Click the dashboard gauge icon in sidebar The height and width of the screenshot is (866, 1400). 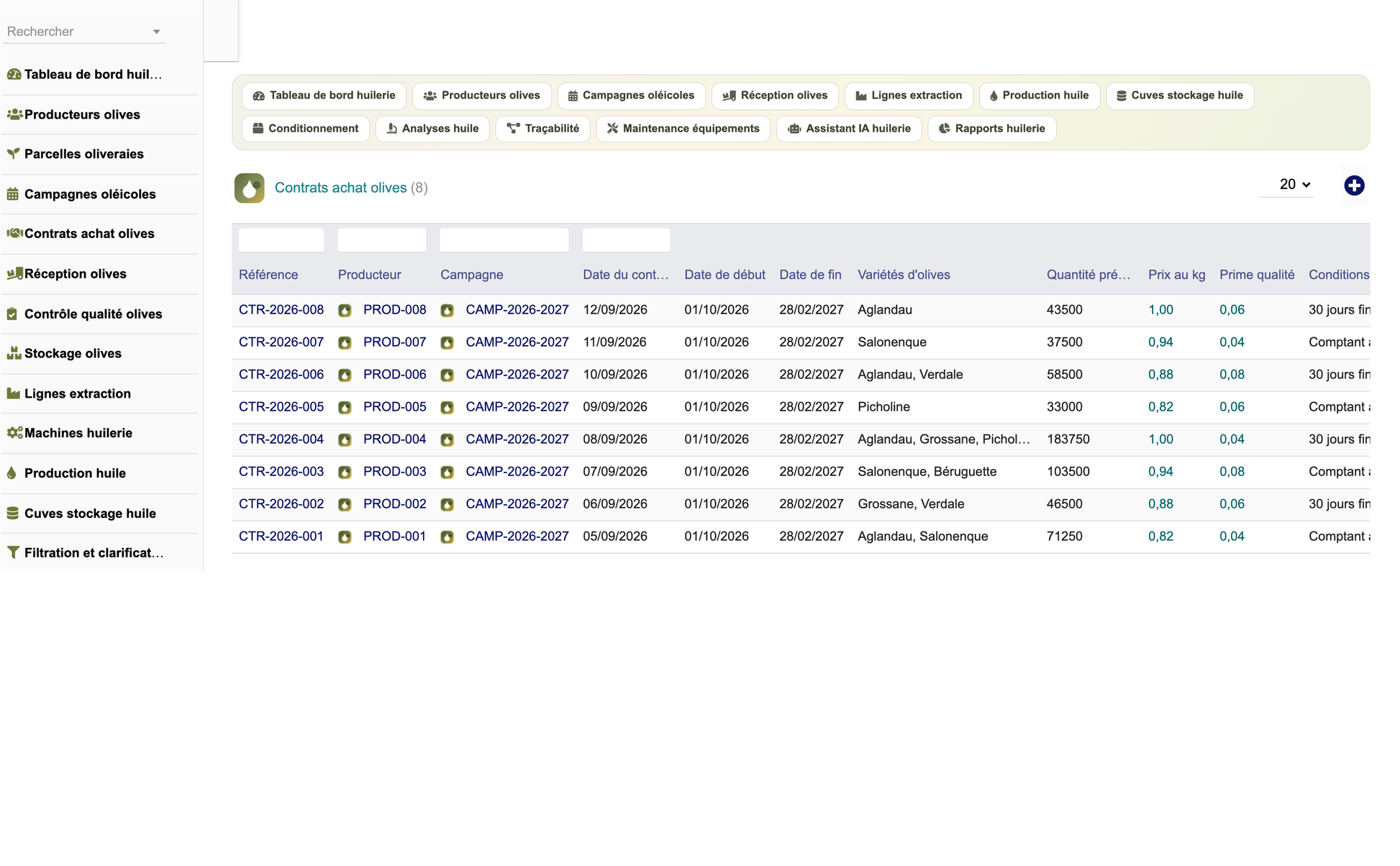pos(14,74)
